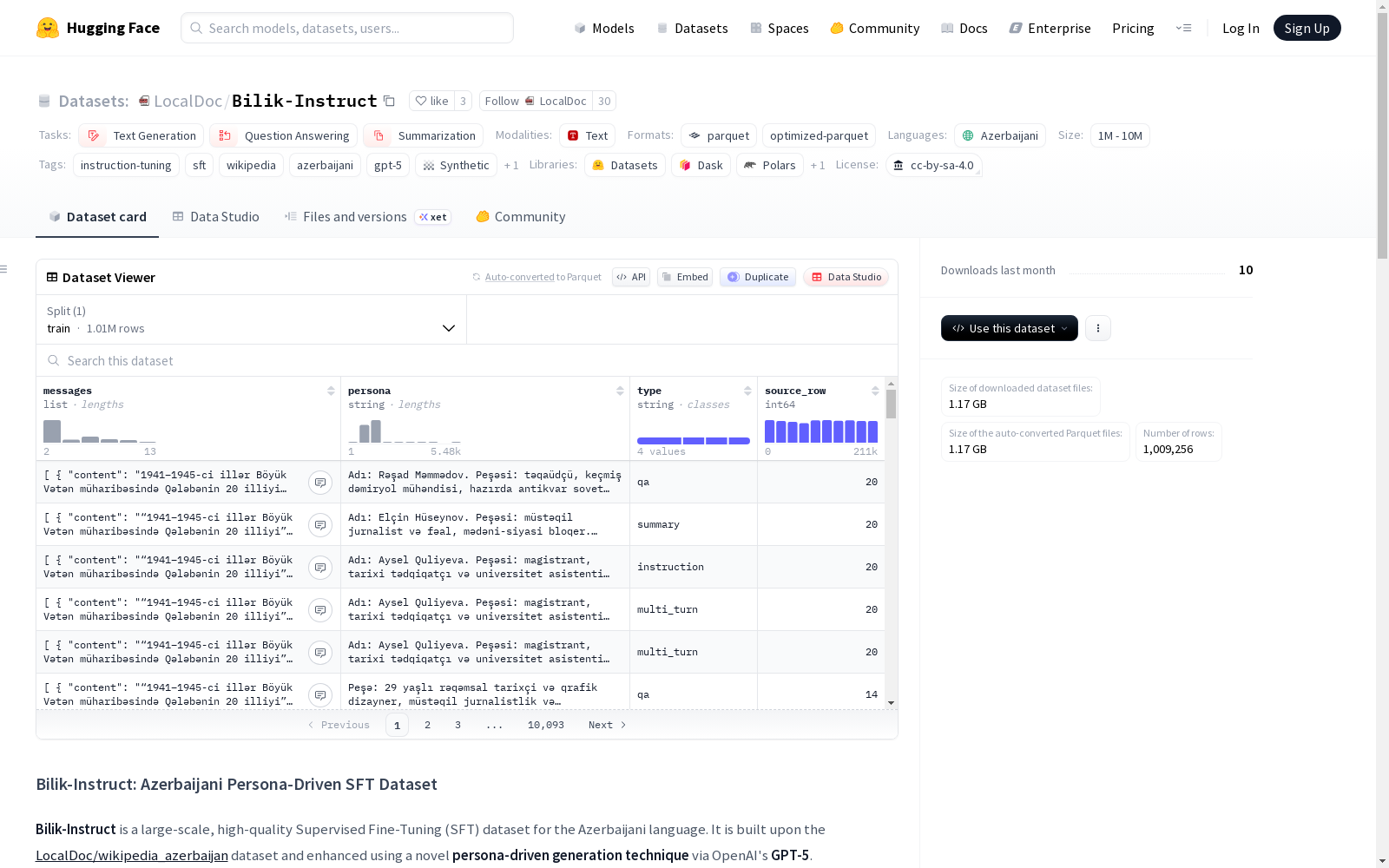The image size is (1389, 868).
Task: Click the Embed button
Action: click(x=685, y=277)
